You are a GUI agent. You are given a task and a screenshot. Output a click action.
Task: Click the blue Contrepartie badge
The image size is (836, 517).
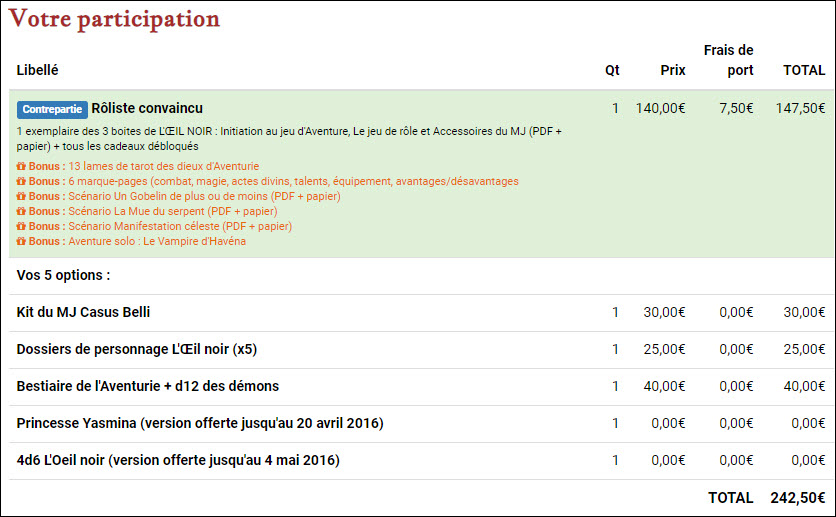52,109
